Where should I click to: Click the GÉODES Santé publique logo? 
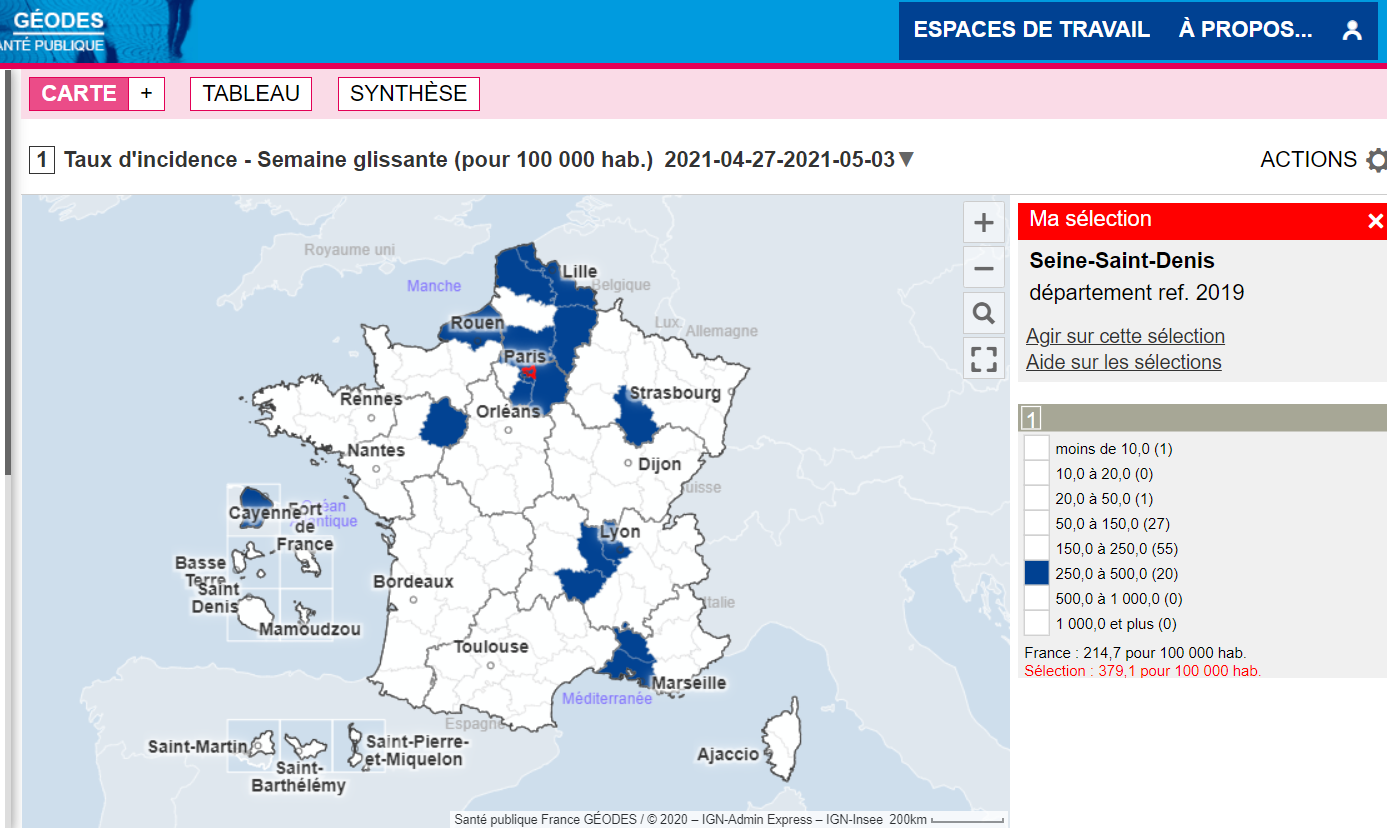[x=55, y=31]
